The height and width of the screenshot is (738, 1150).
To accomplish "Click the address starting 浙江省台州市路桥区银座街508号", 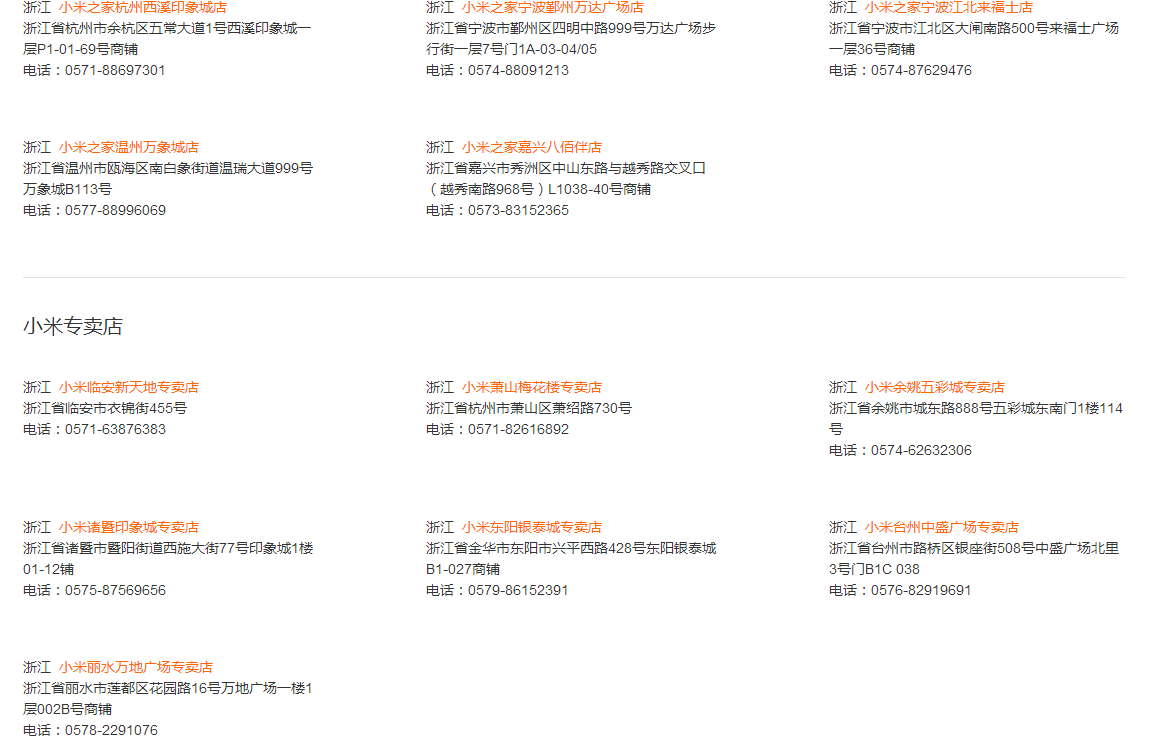I will coord(974,559).
